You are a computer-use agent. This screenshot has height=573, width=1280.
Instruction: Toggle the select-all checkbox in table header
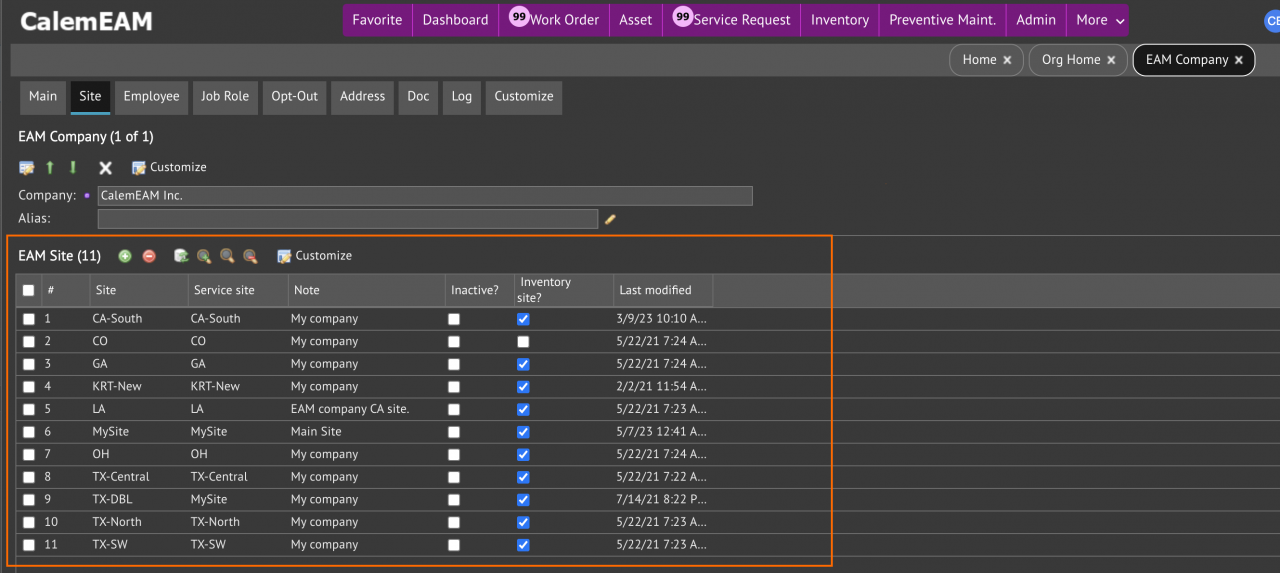coord(28,291)
